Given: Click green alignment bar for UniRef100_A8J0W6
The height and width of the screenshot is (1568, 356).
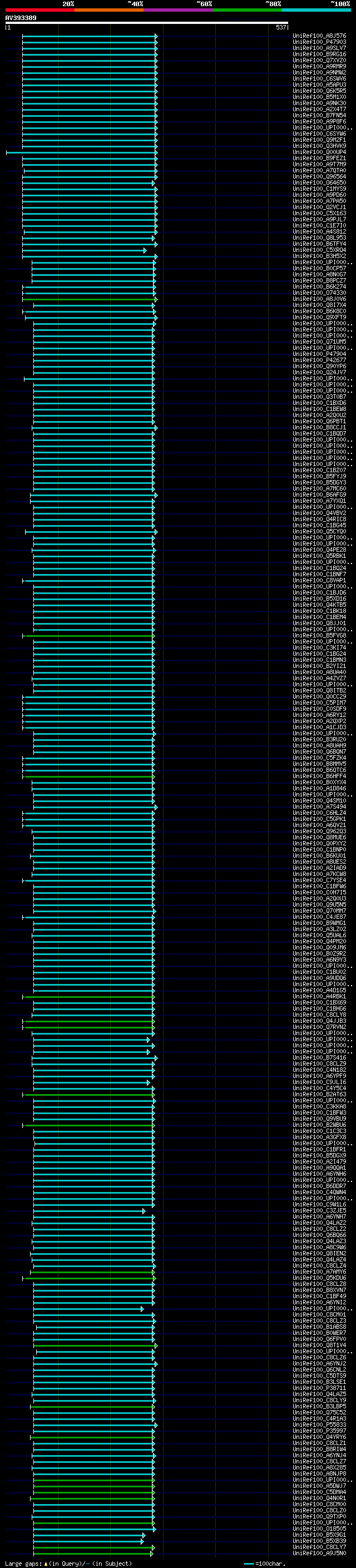Looking at the screenshot, I should click(90, 299).
